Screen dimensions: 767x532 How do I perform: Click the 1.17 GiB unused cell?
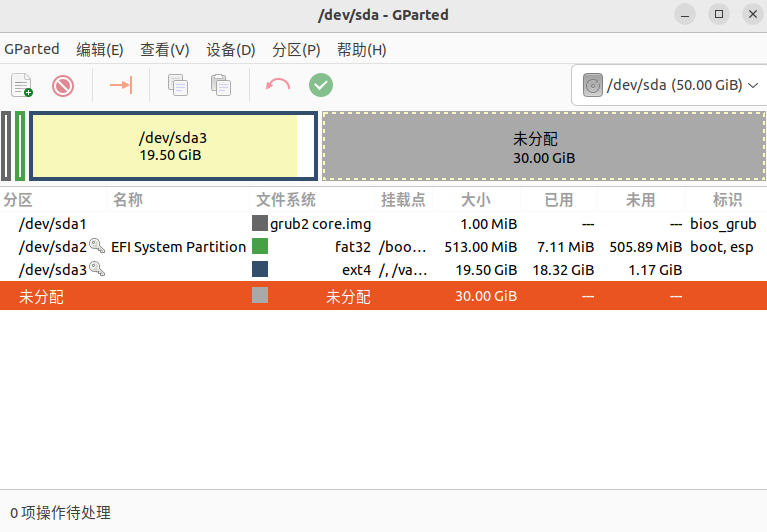pos(655,269)
